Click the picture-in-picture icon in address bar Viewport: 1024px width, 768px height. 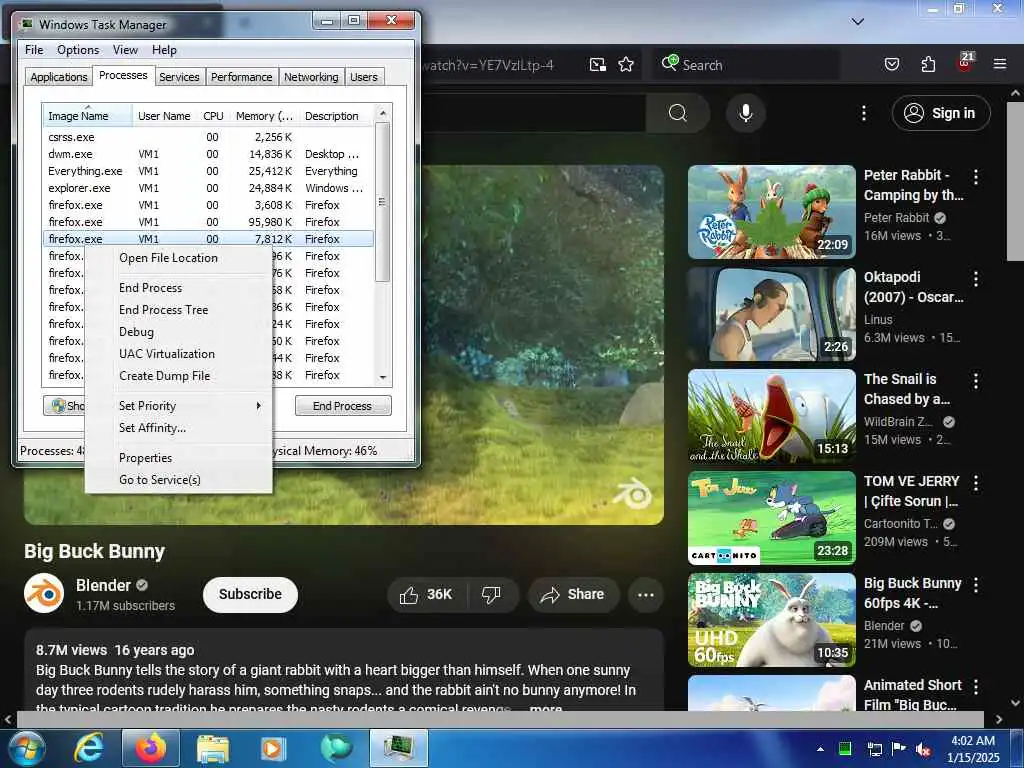tap(598, 65)
